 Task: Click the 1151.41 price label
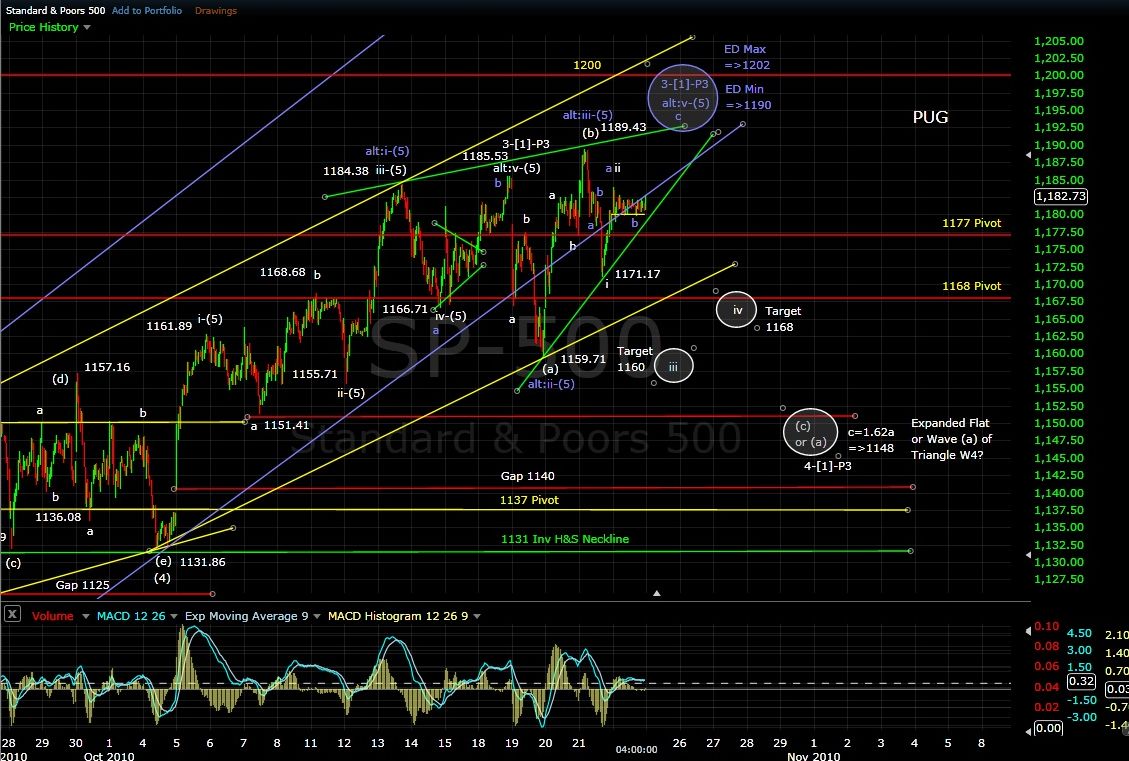286,425
